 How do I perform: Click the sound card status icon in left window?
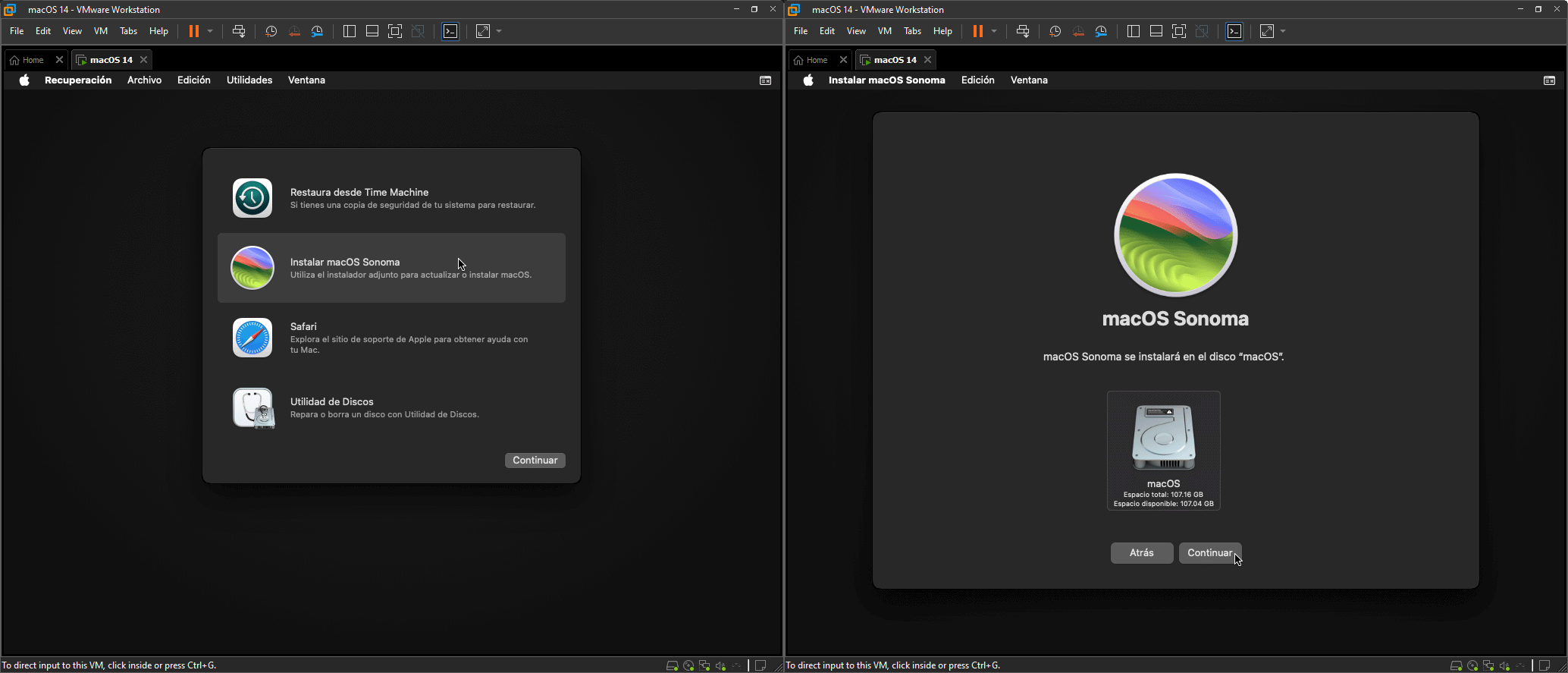[720, 665]
